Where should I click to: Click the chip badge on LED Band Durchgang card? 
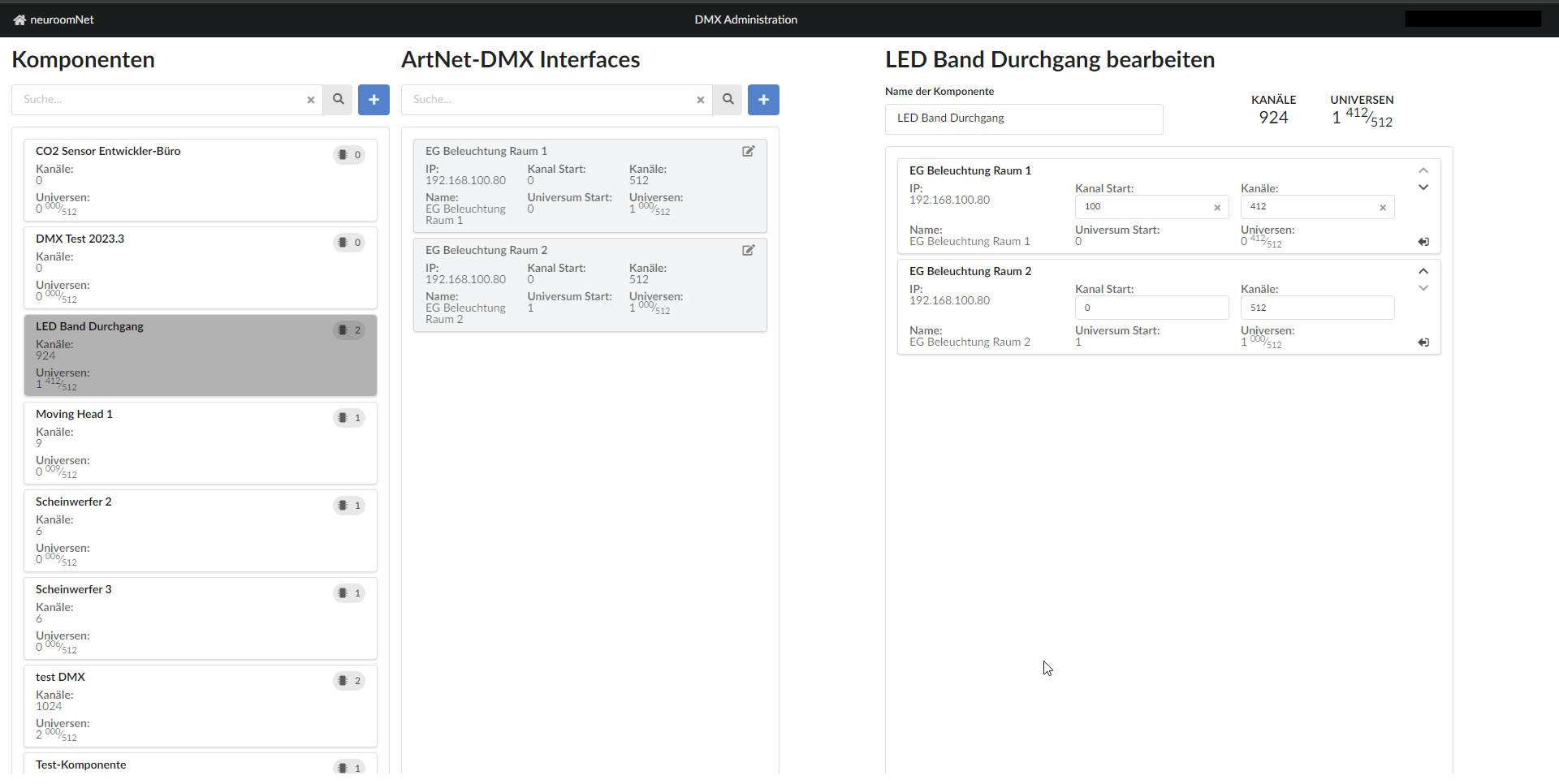(x=349, y=330)
